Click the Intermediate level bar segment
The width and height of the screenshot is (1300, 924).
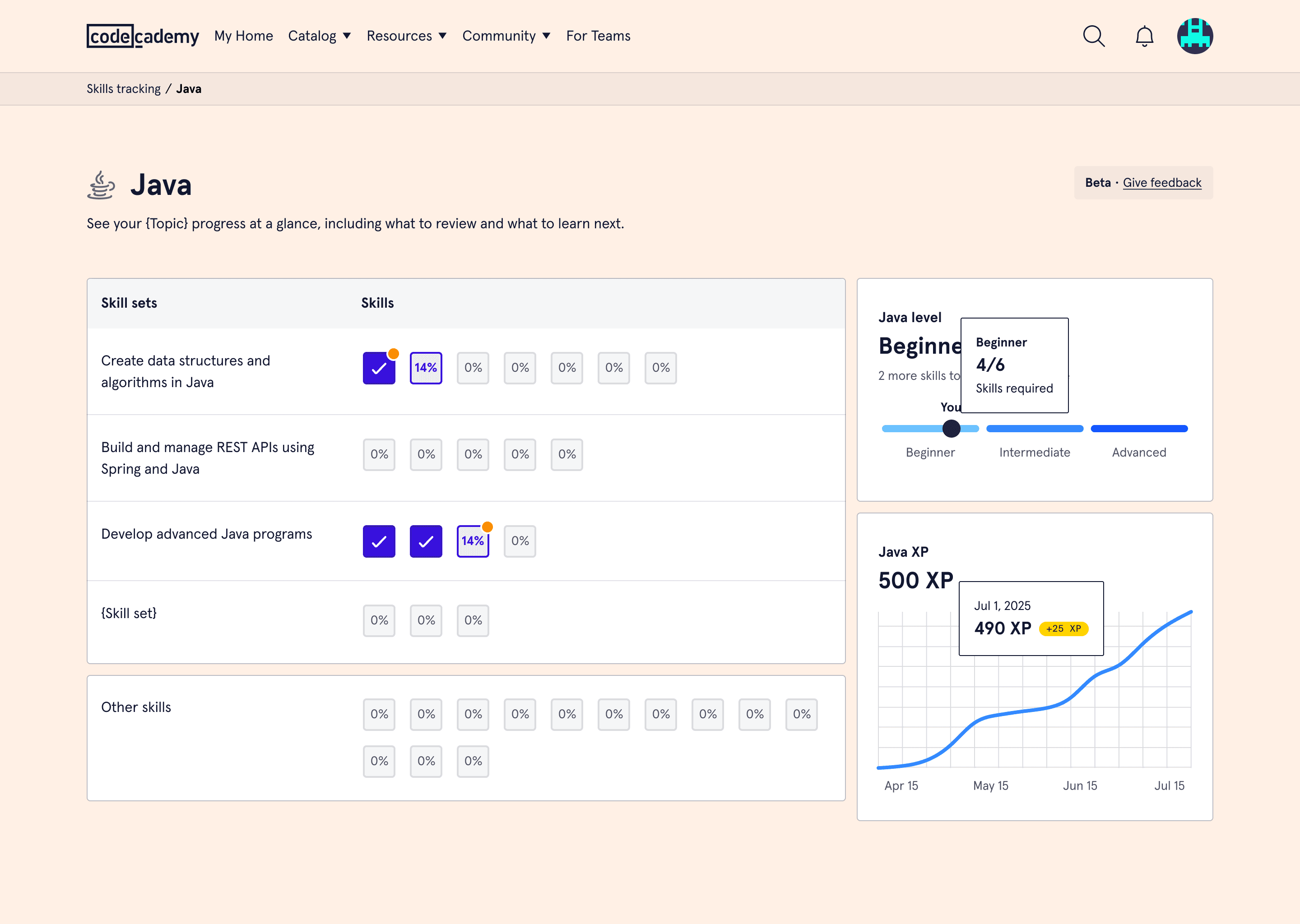pos(1034,429)
